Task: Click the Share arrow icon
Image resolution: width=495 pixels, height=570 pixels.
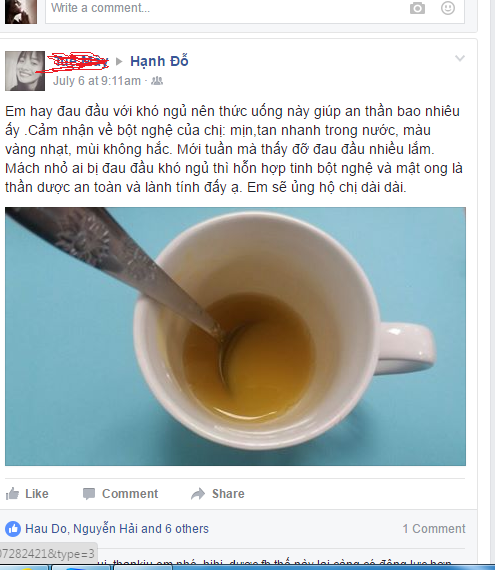Action: point(198,494)
